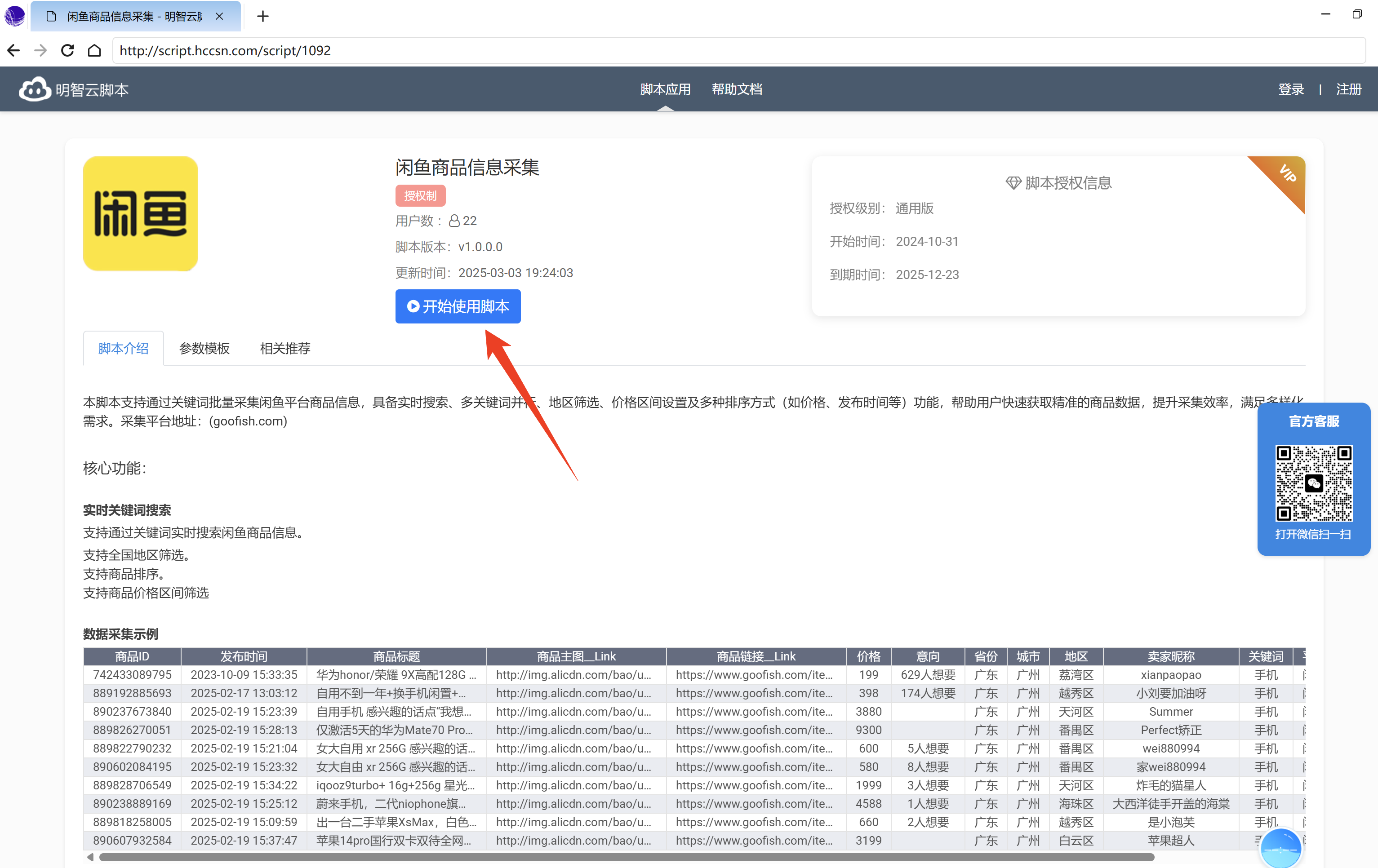
Task: Click the 商品标题 column header
Action: (x=396, y=656)
